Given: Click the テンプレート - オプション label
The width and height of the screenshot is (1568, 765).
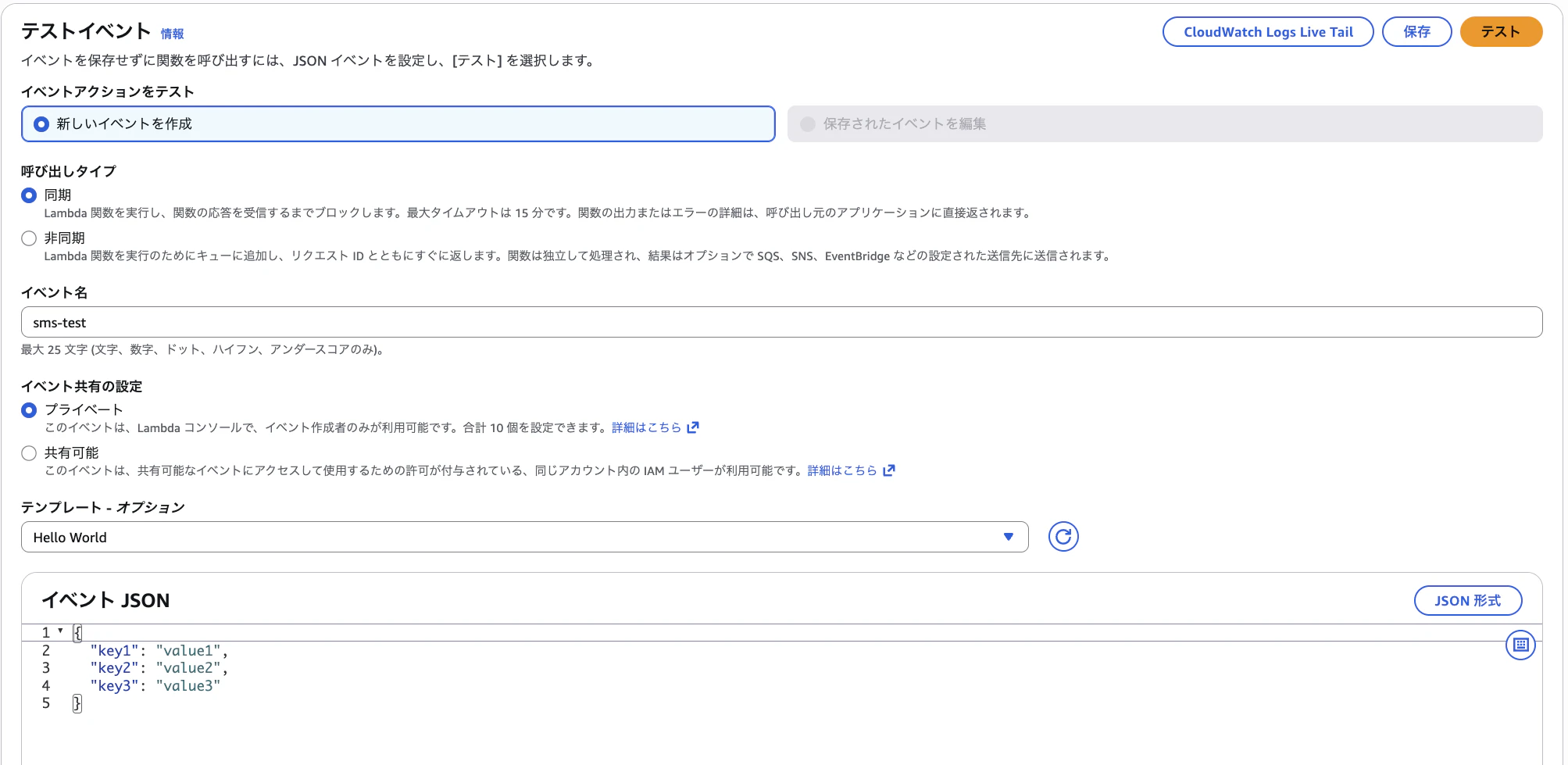Looking at the screenshot, I should 103,507.
